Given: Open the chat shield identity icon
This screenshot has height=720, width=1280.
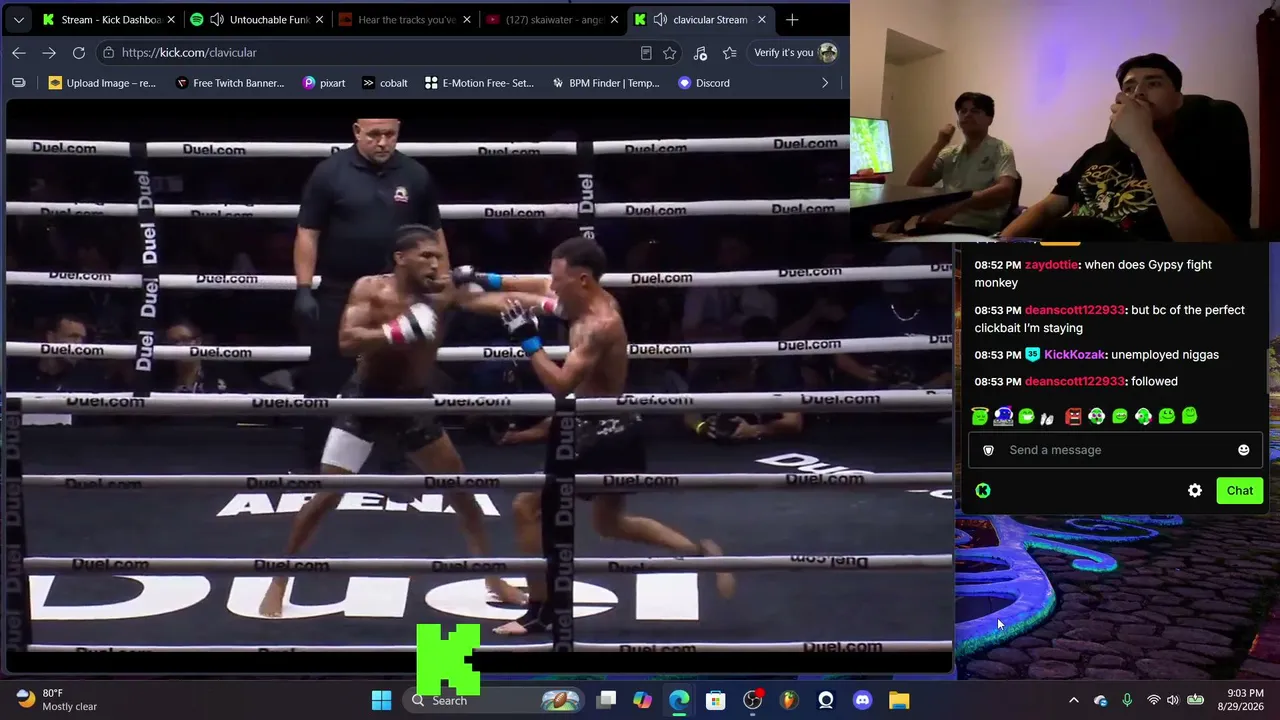Looking at the screenshot, I should point(989,450).
